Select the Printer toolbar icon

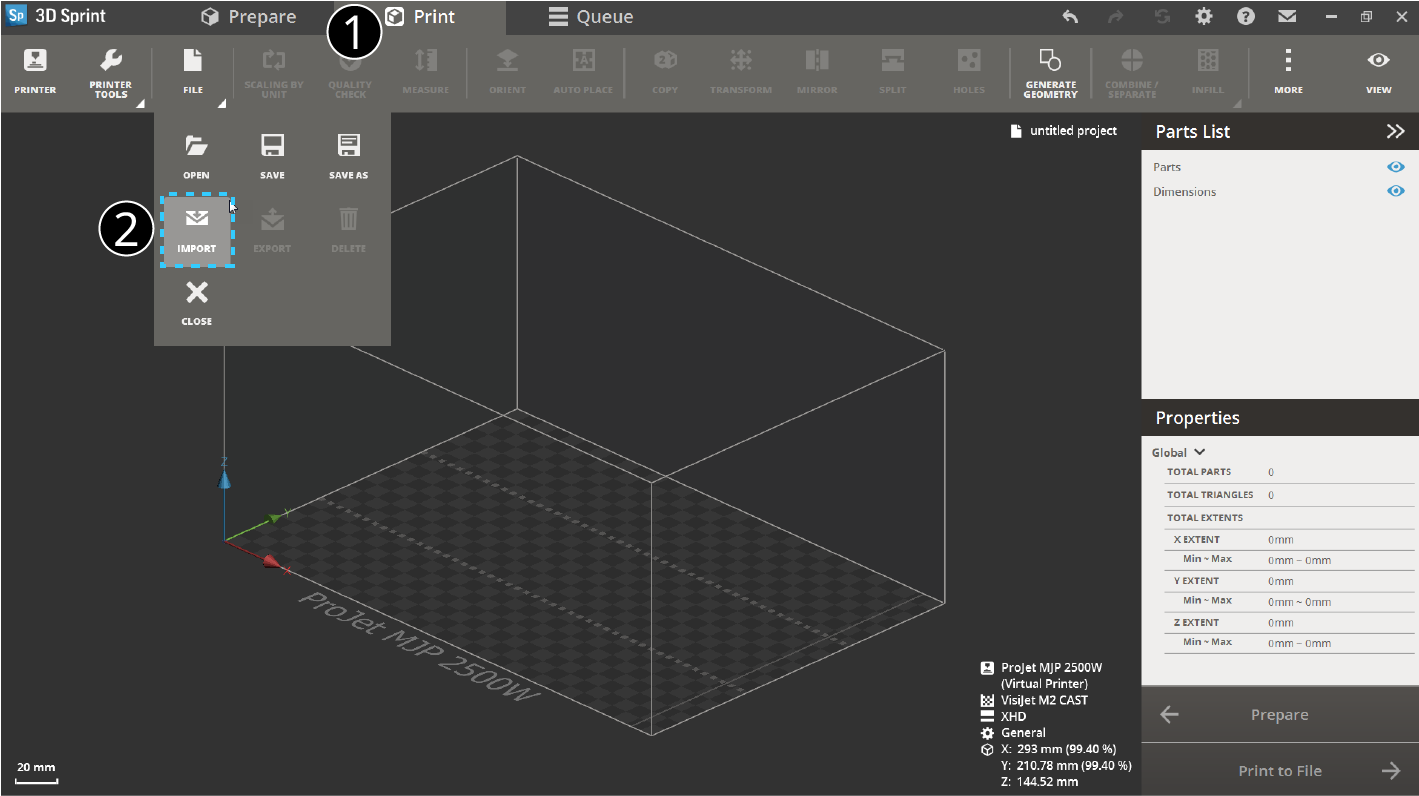(x=35, y=71)
